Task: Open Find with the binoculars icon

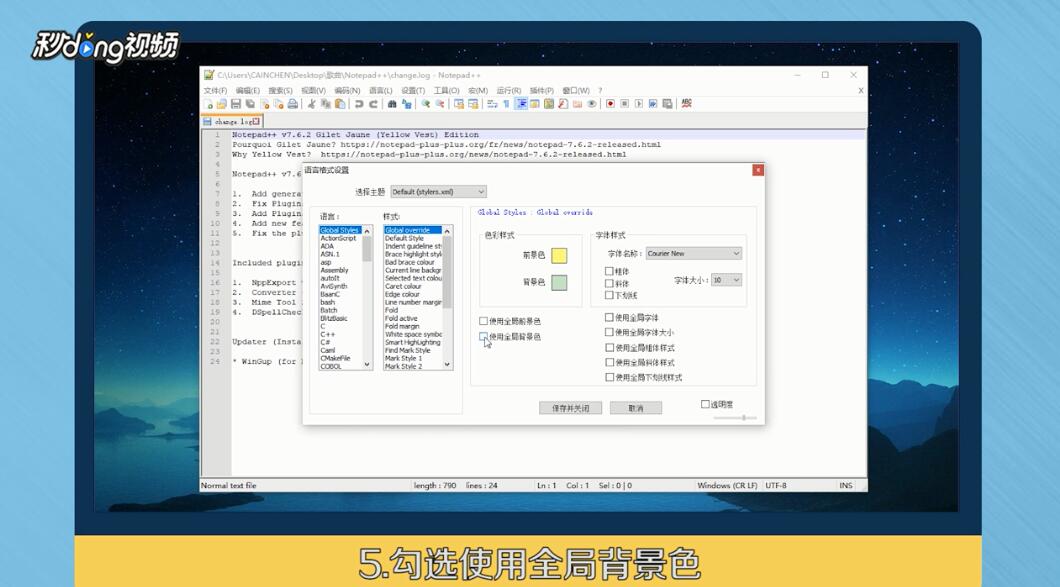Action: point(392,104)
